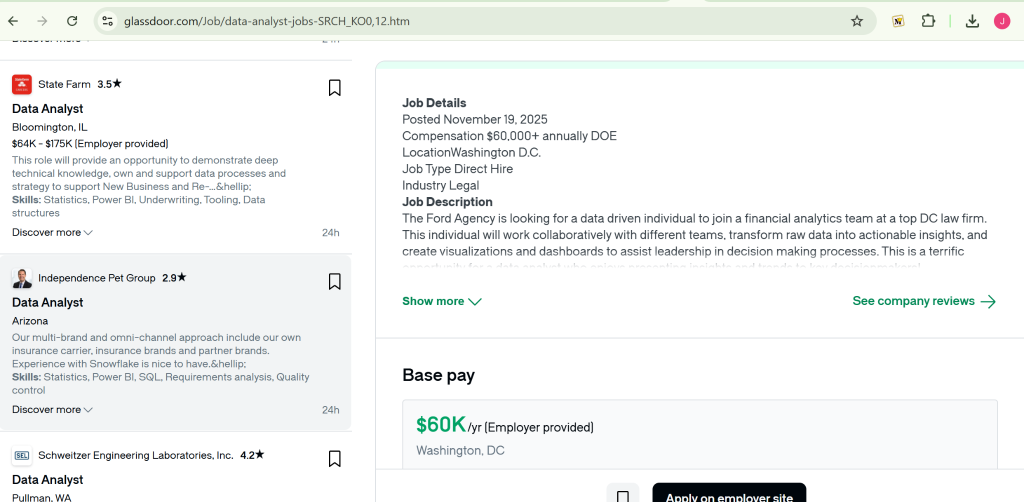This screenshot has width=1024, height=502.
Task: Click Schweitzer Engineering Laboratories SEL logo
Action: (22, 455)
